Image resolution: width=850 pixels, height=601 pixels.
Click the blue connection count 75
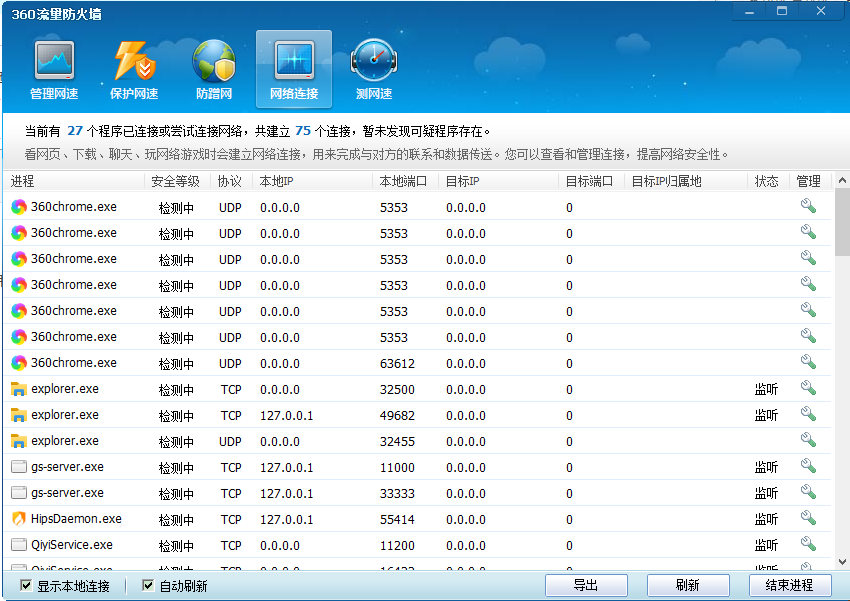click(303, 131)
